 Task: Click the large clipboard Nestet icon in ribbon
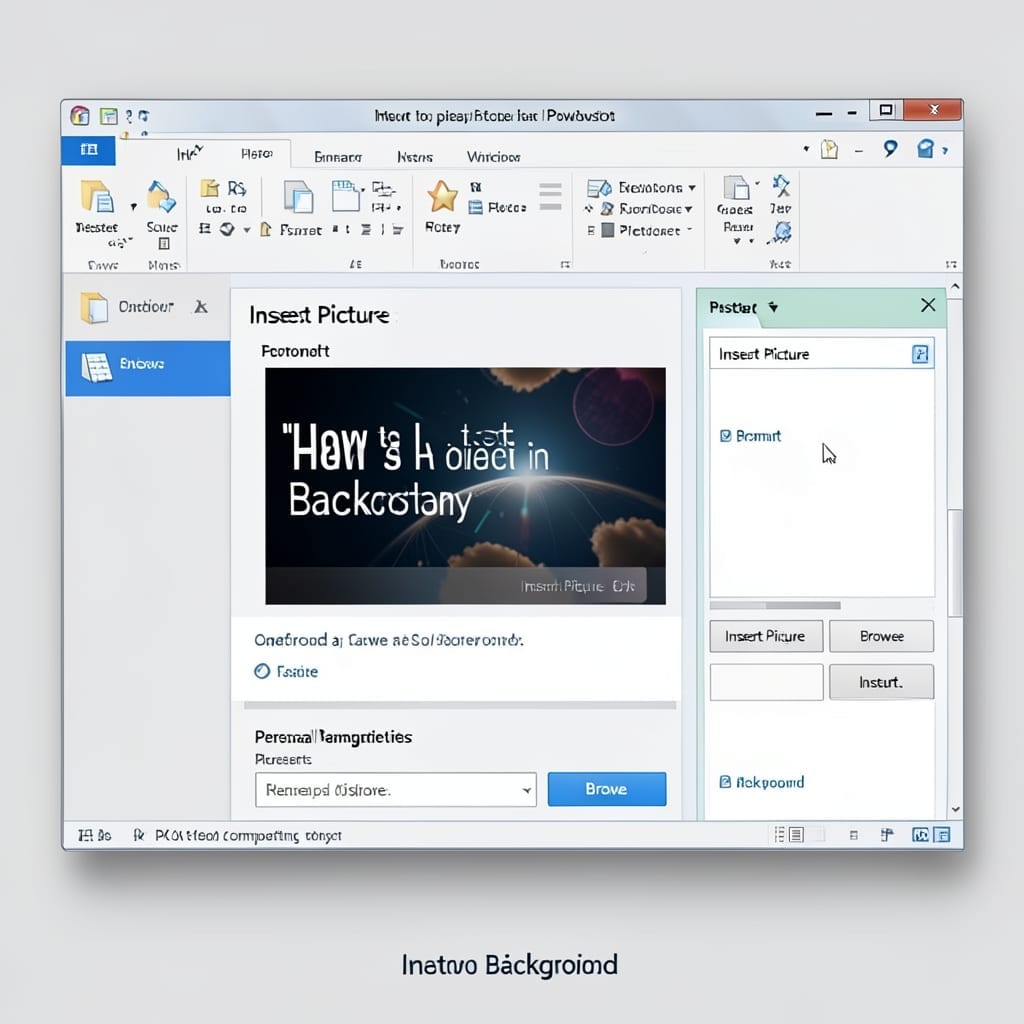[x=97, y=197]
